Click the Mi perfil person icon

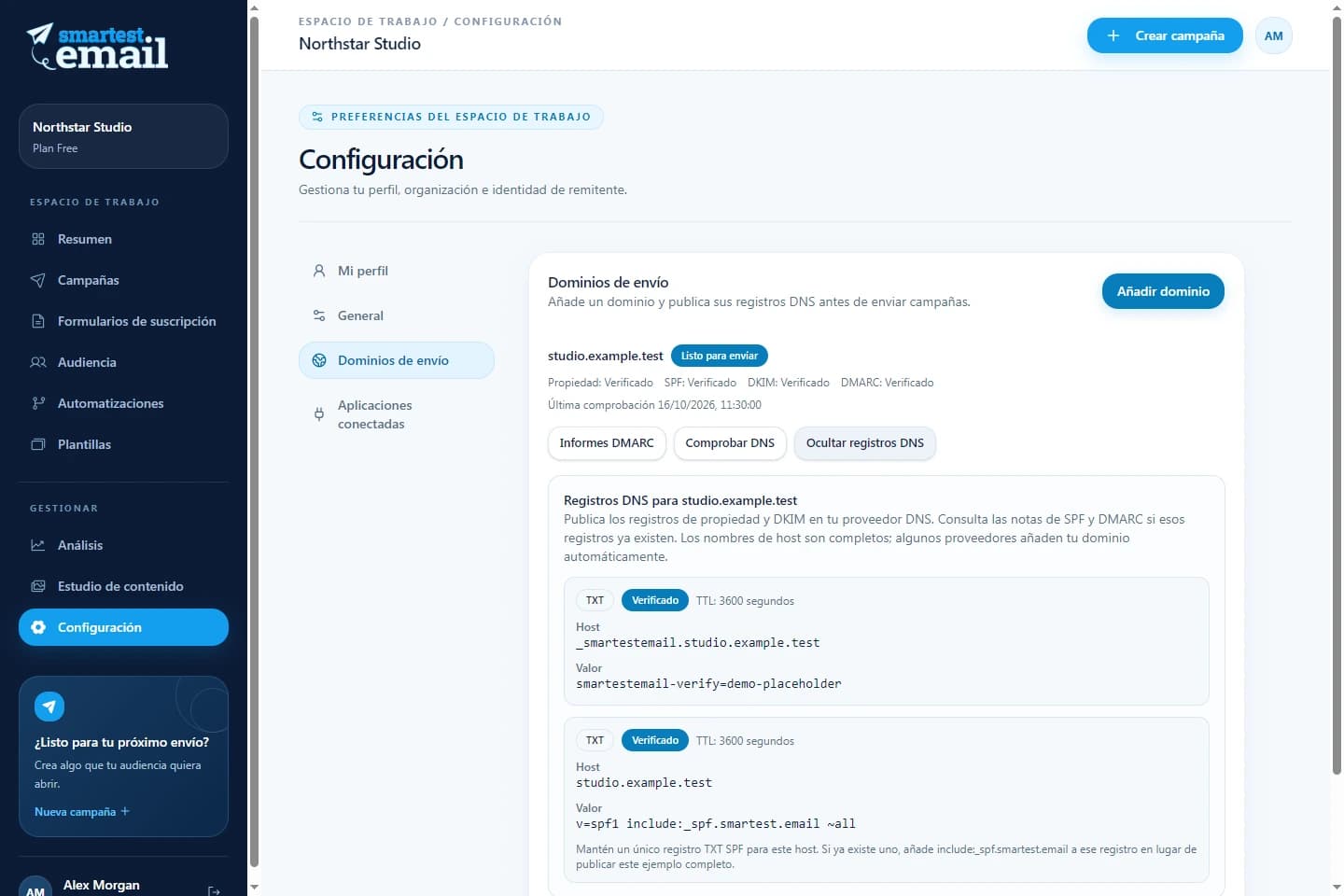[319, 271]
